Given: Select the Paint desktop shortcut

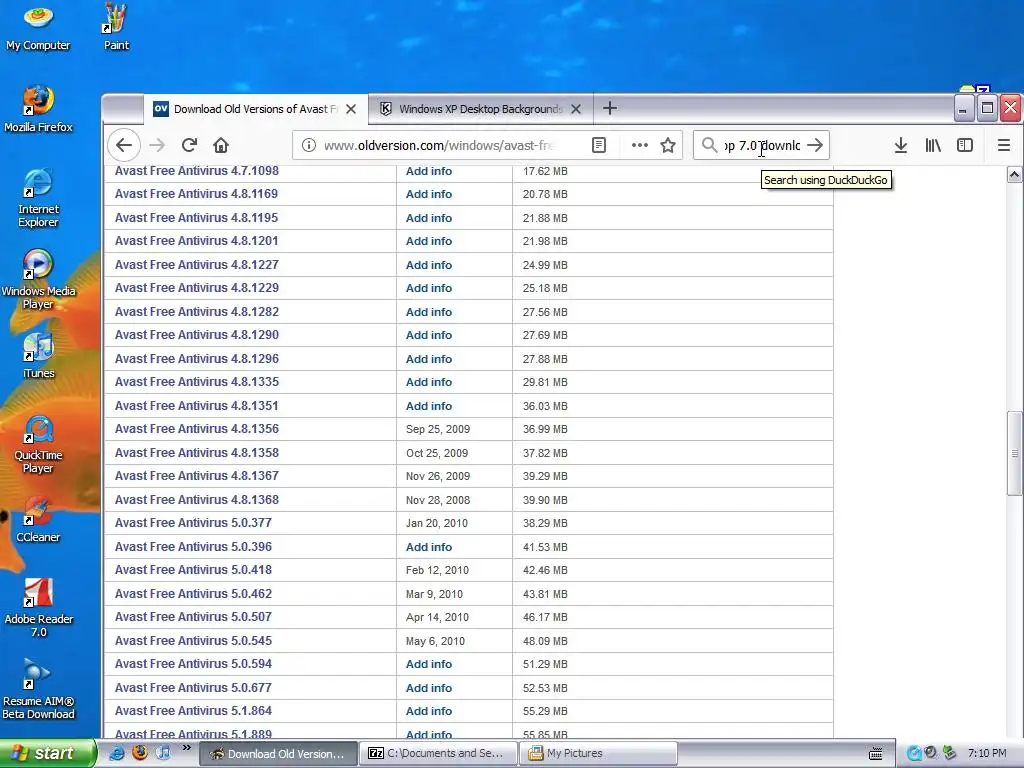Looking at the screenshot, I should click(x=116, y=27).
